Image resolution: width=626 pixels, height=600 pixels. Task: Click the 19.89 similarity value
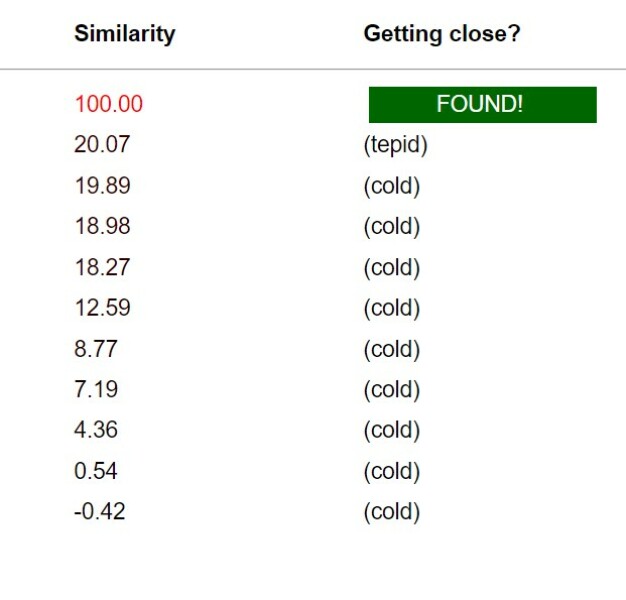102,186
